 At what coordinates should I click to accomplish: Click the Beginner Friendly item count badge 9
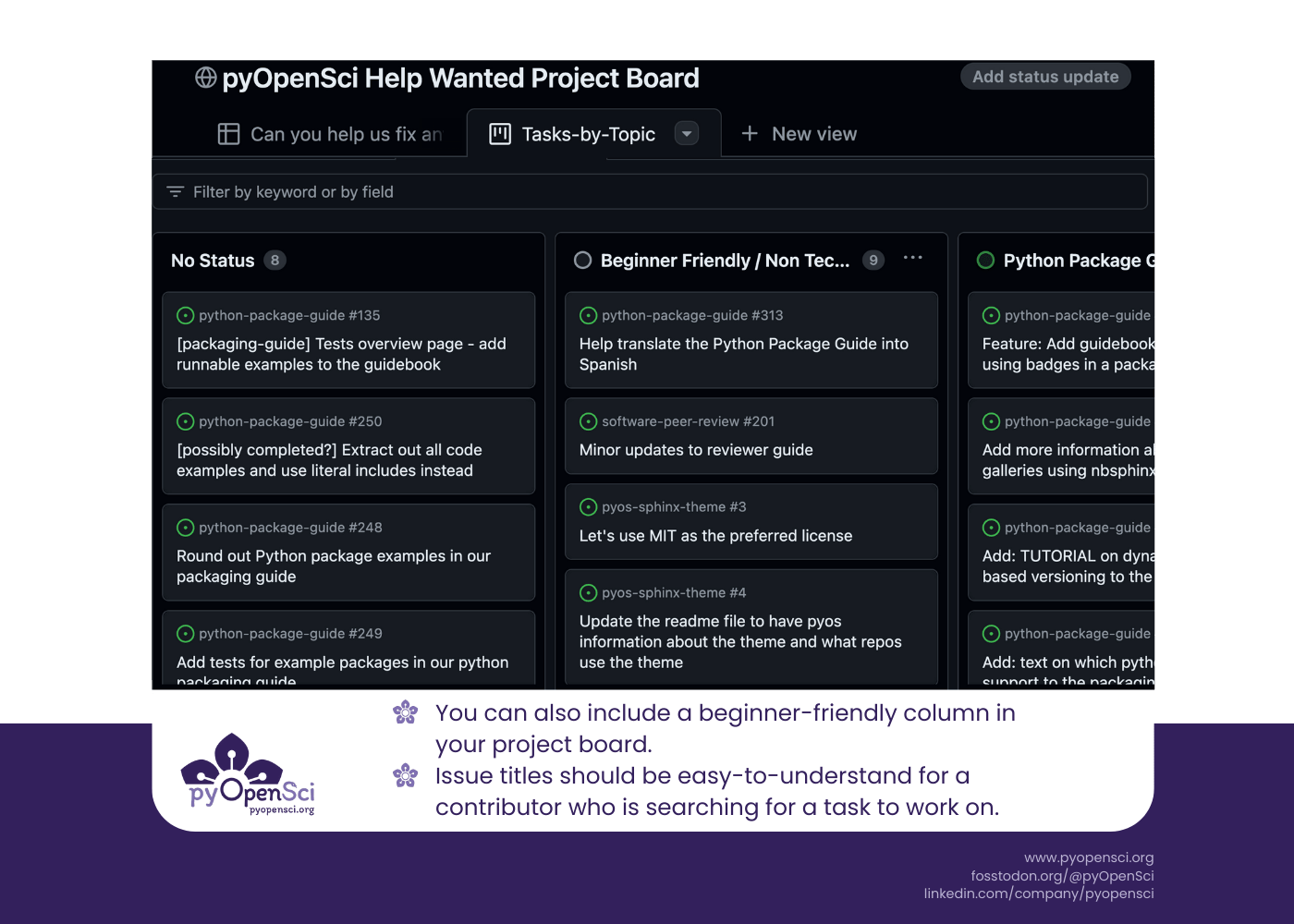[x=873, y=261]
